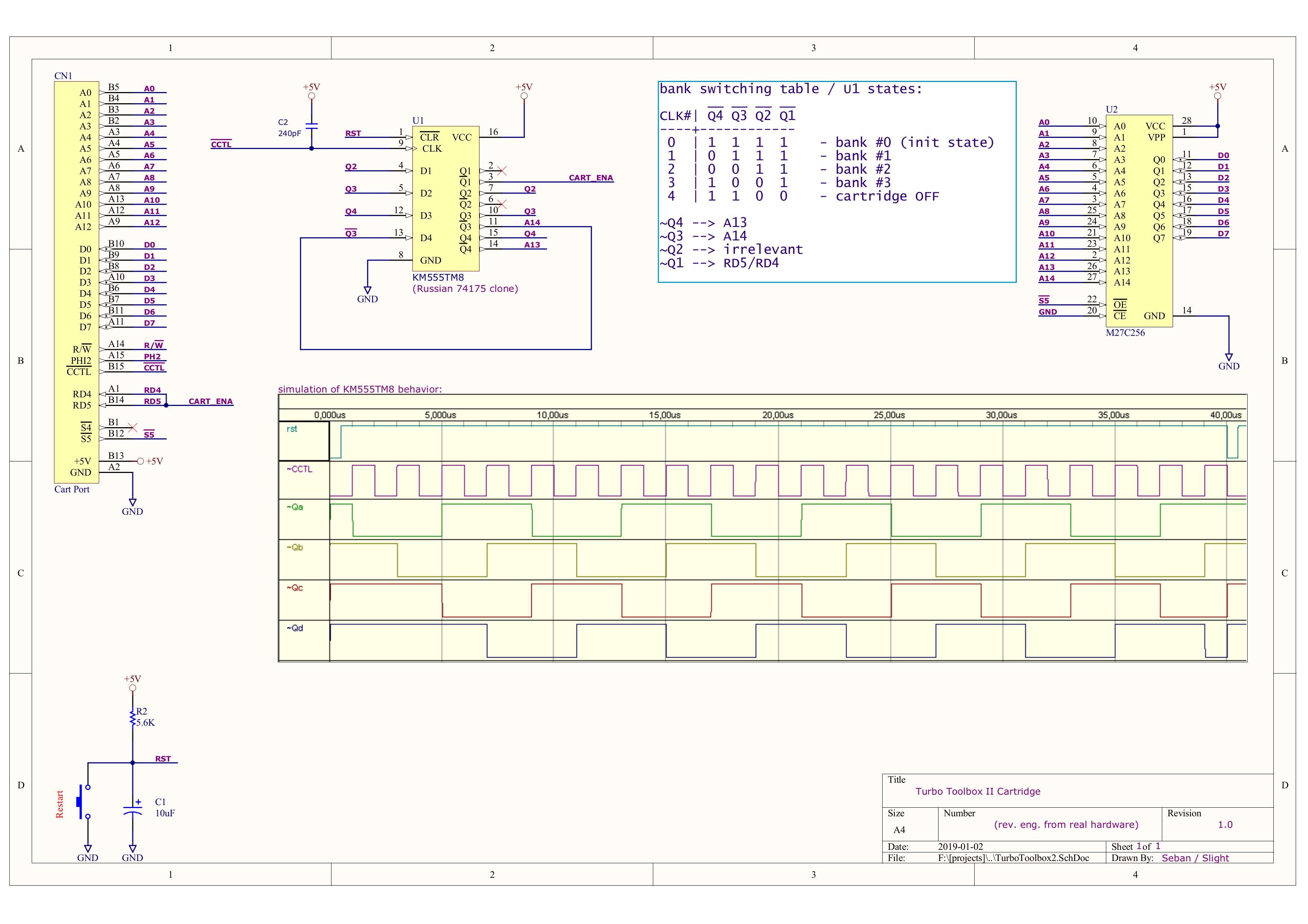1308x924 pixels.
Task: Select the CN1 Cart Port connector body
Action: pos(76,282)
